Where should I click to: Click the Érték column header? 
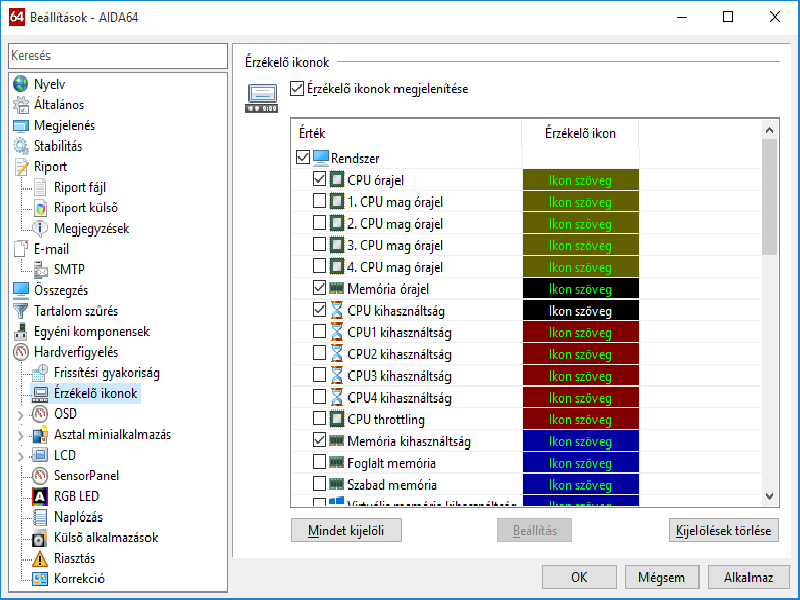click(407, 133)
